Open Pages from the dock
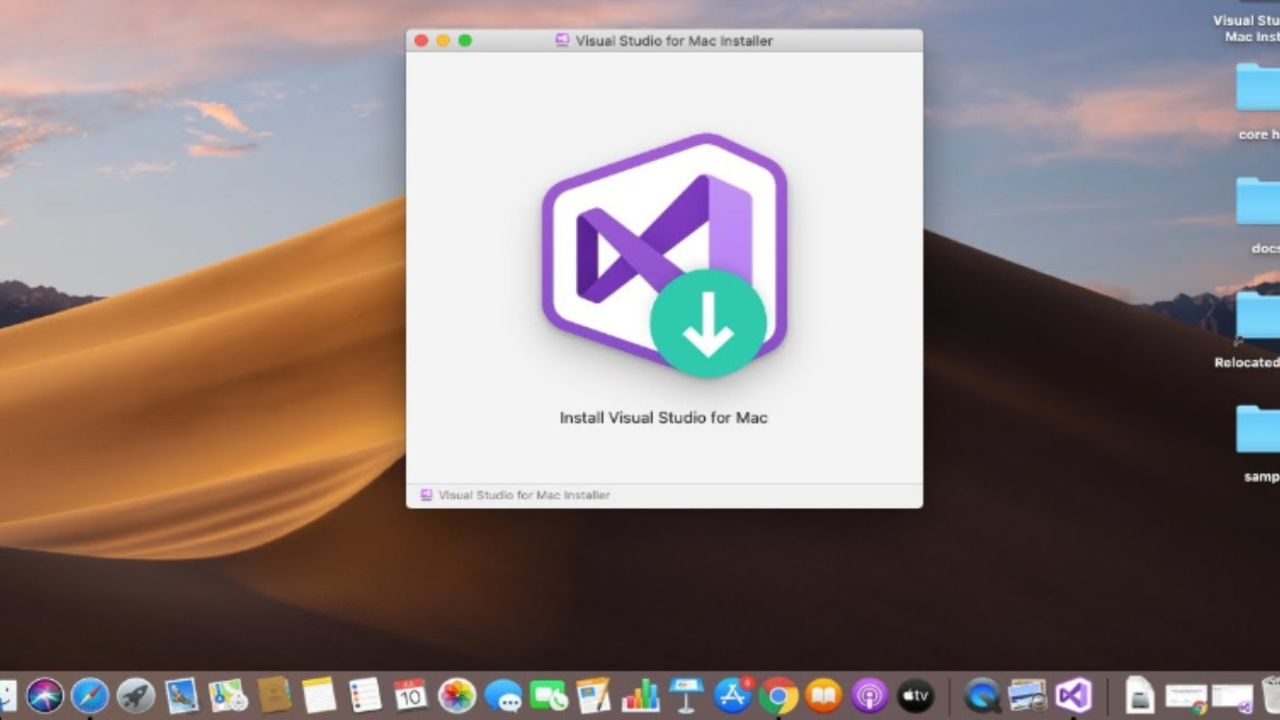 [x=594, y=694]
